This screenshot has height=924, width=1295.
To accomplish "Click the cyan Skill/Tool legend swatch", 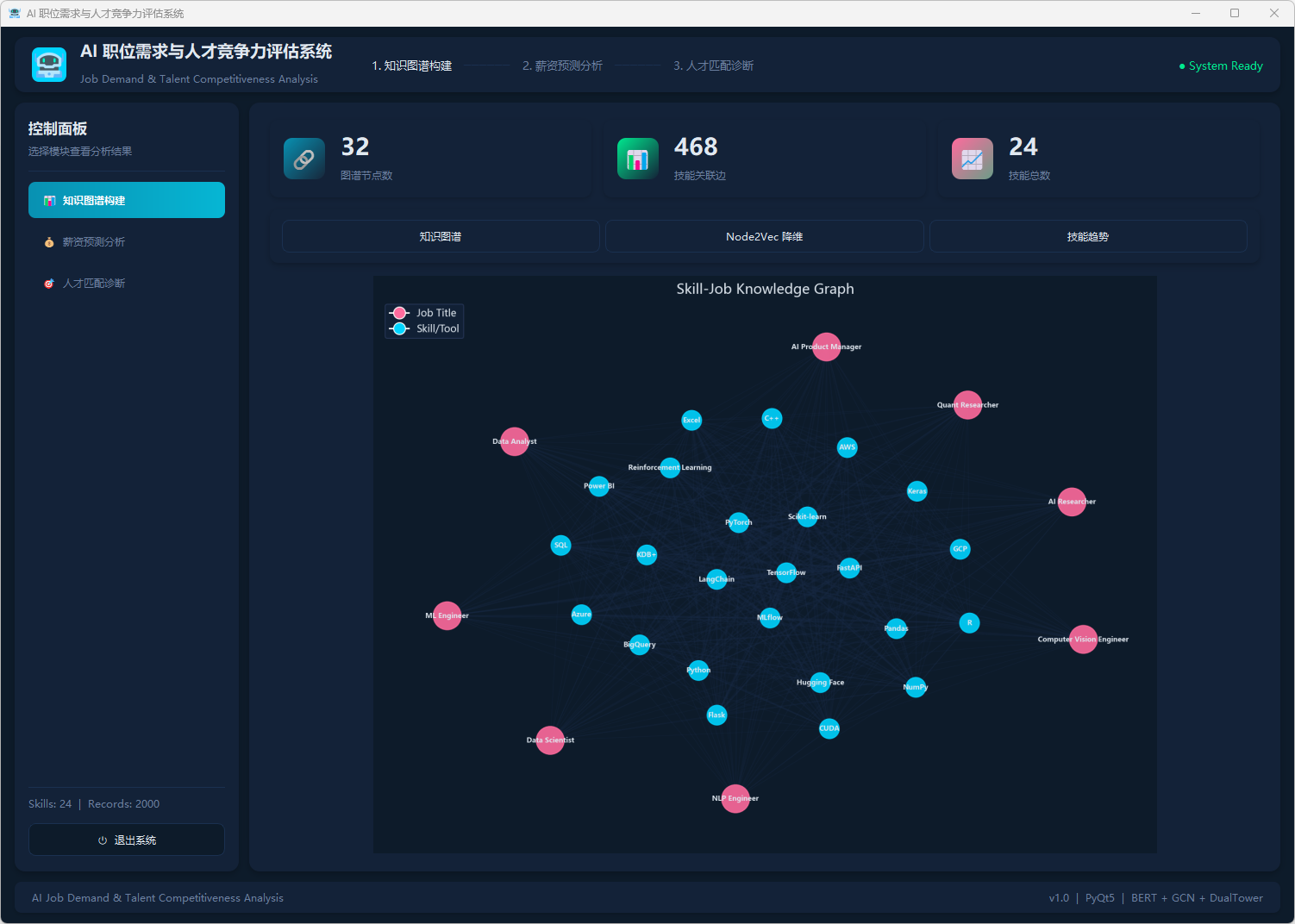I will 399,328.
